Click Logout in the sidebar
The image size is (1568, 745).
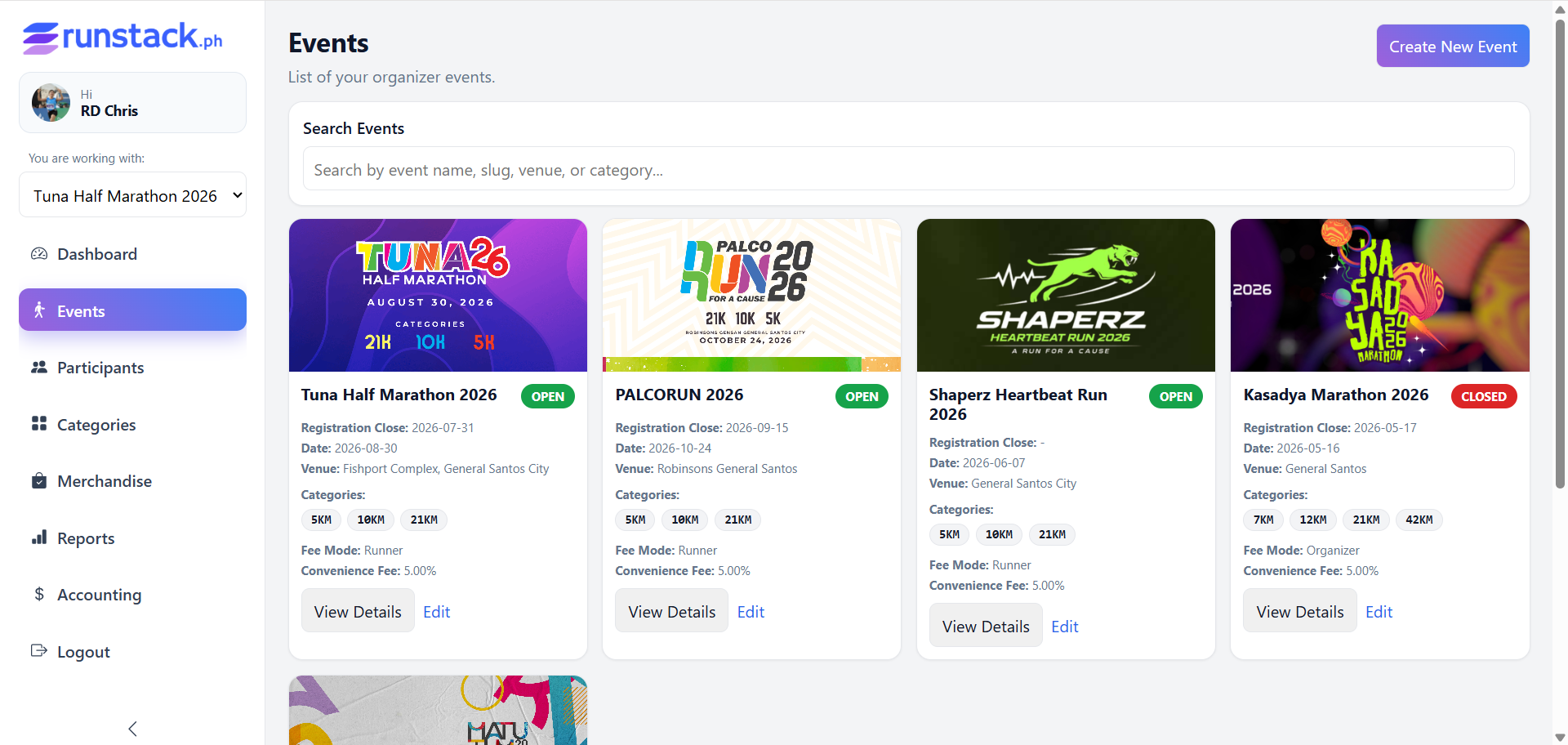coord(132,652)
